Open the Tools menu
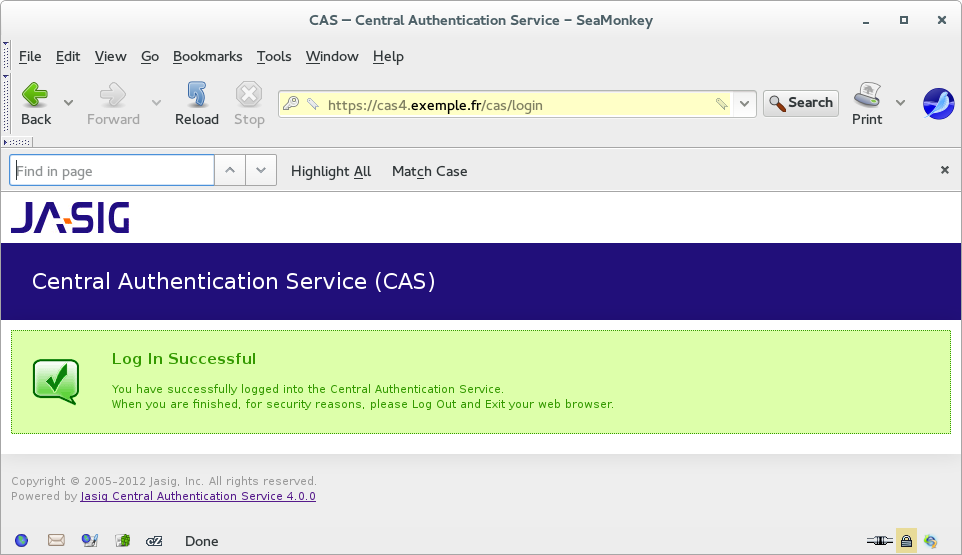This screenshot has height=555, width=962. point(274,56)
